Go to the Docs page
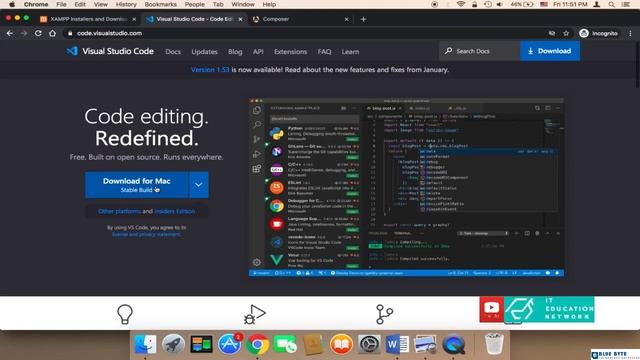640x360 pixels. [x=173, y=52]
